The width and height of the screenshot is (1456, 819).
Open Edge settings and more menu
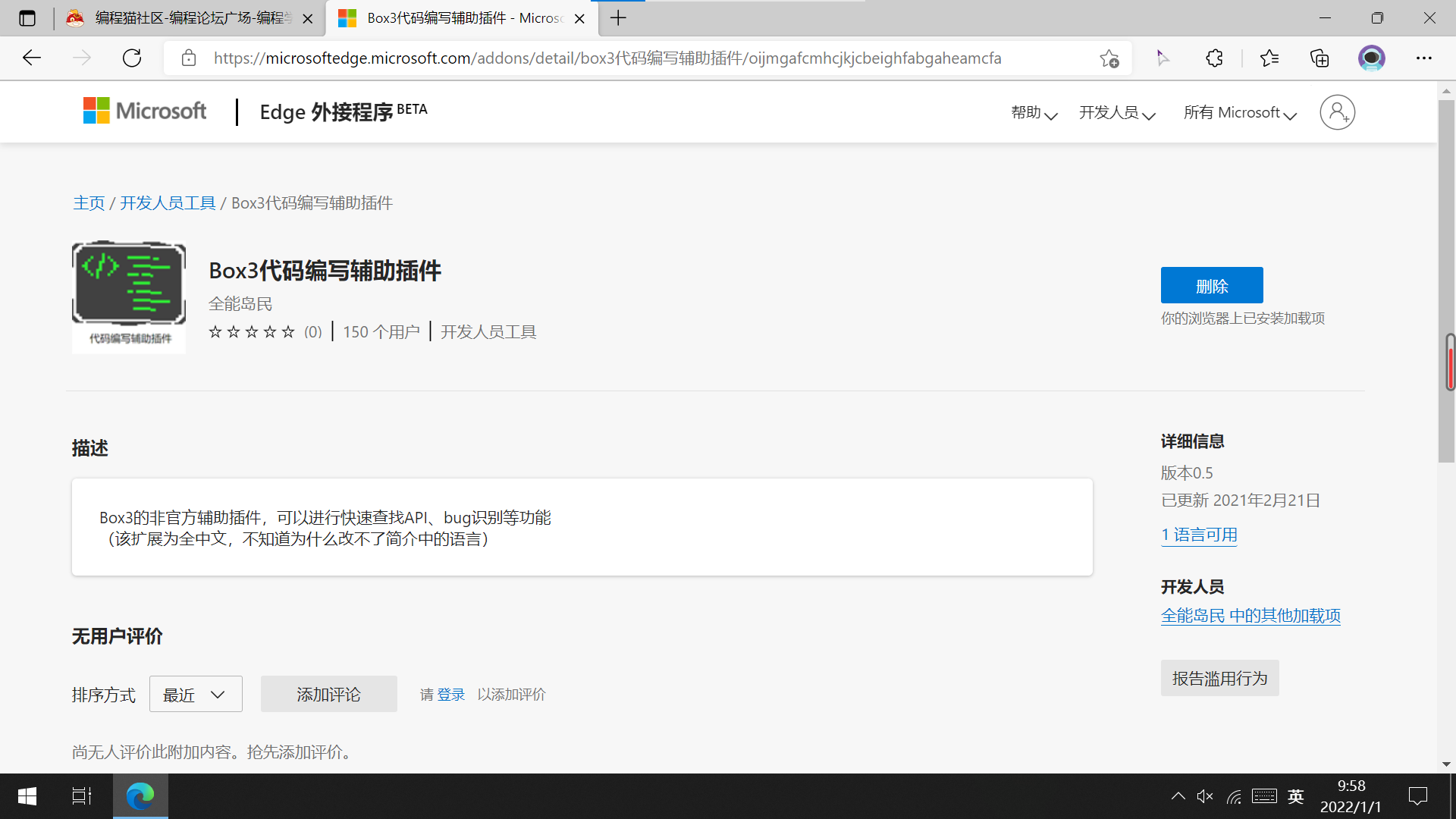pyautogui.click(x=1424, y=58)
